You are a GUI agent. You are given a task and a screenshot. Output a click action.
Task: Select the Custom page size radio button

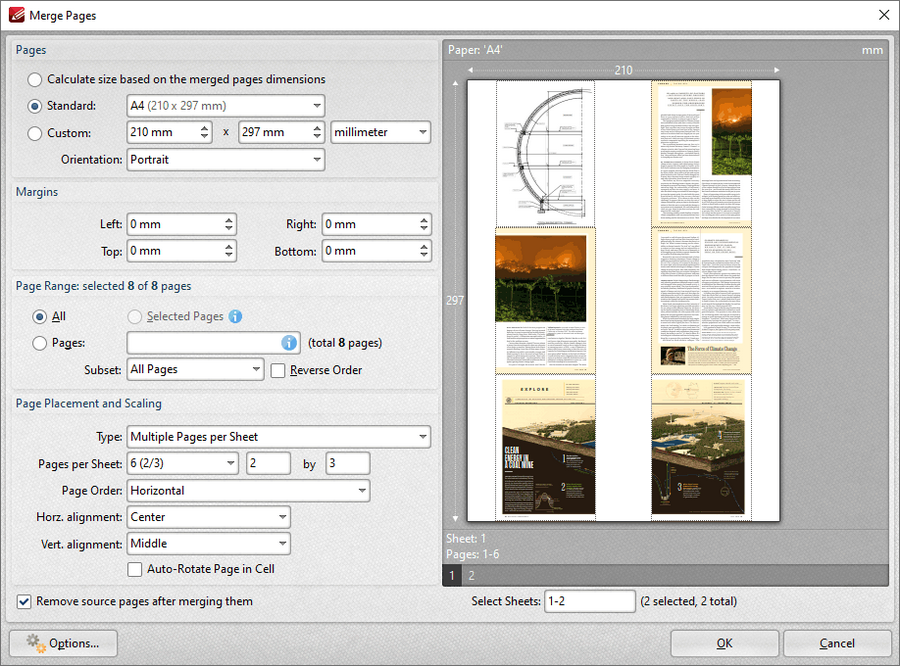pos(34,133)
